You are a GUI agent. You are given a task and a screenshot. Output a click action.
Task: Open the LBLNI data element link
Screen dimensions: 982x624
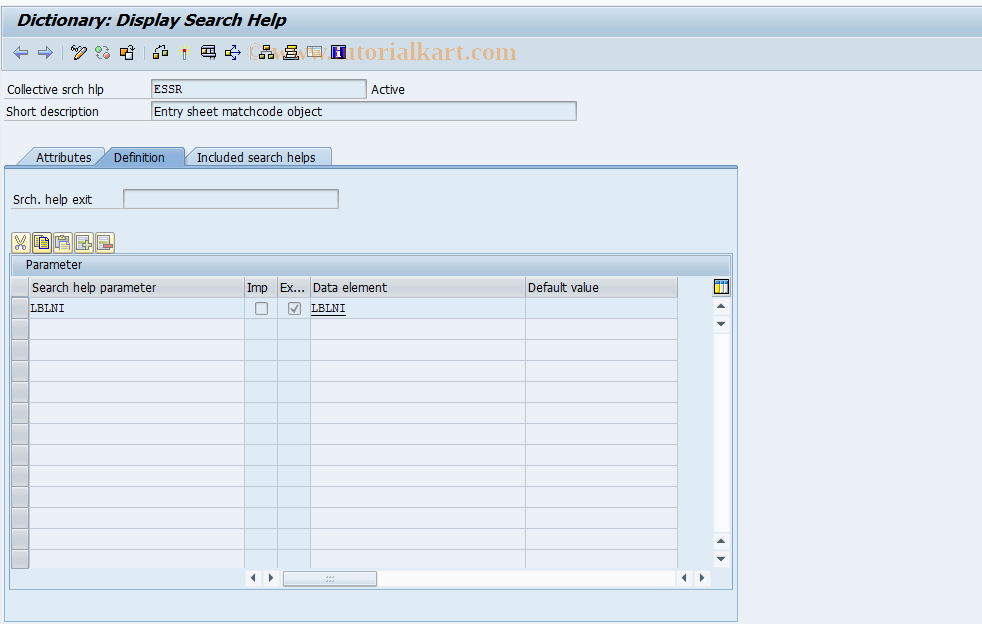pos(328,308)
